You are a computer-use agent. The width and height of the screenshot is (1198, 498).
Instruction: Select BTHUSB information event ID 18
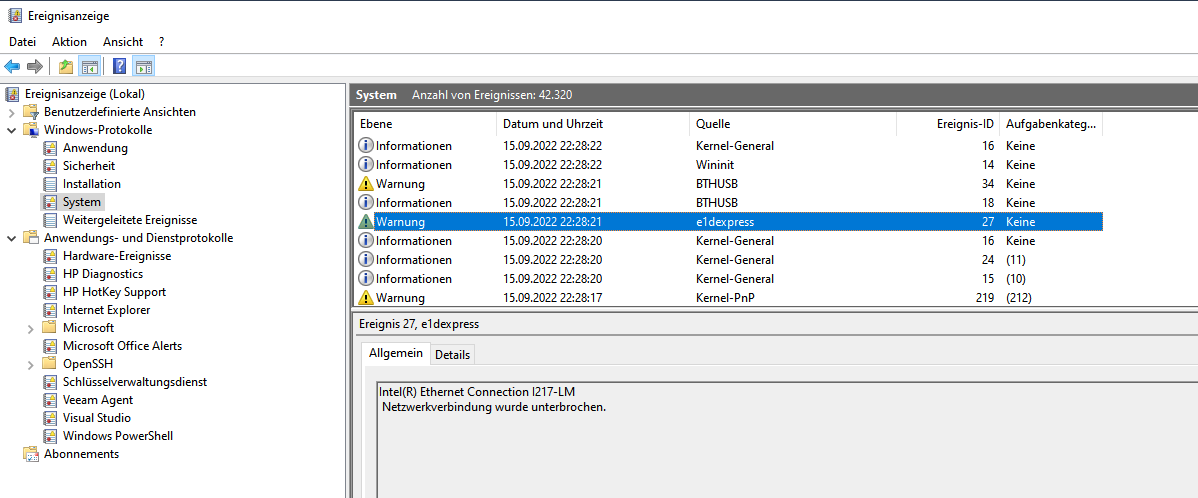tap(729, 202)
